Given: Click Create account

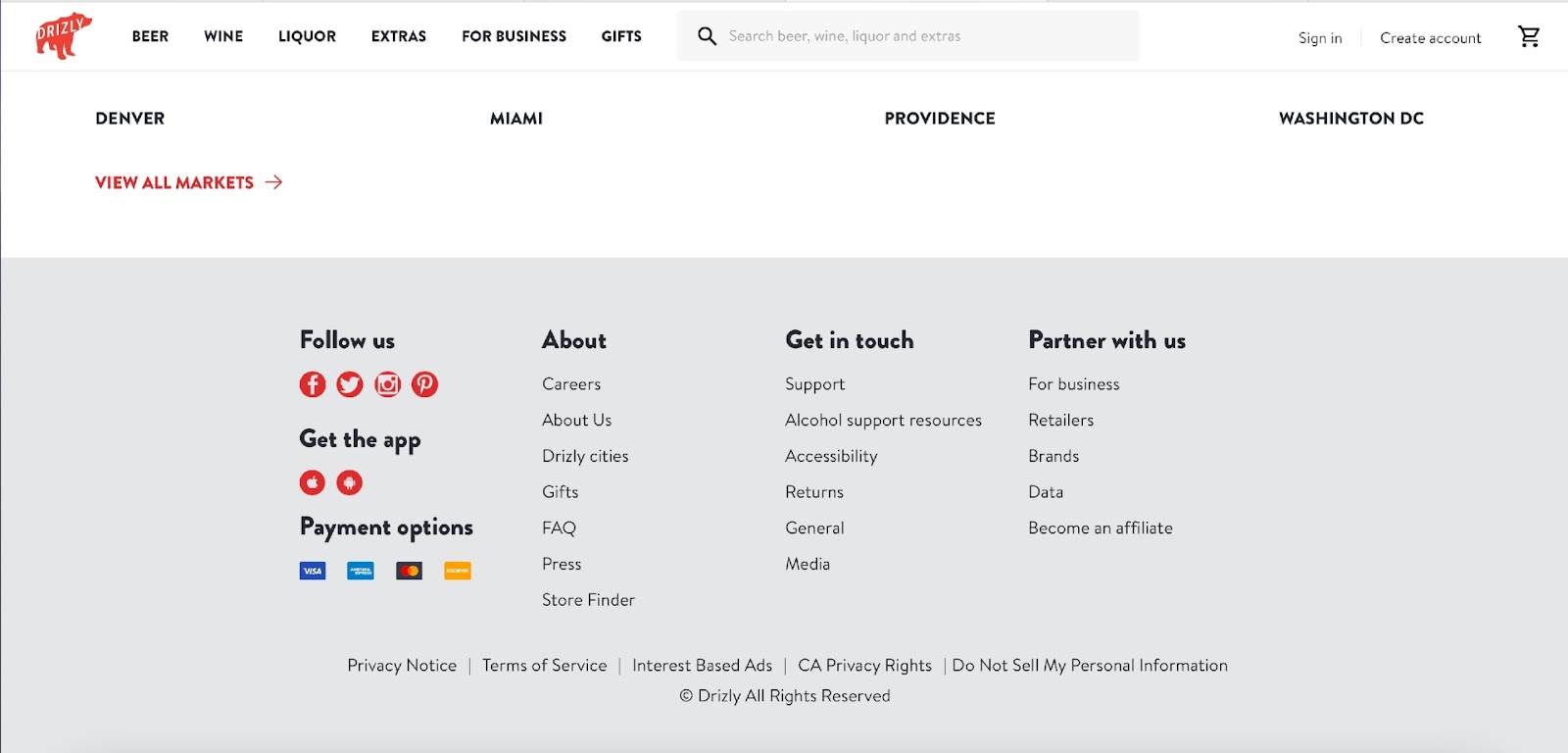Looking at the screenshot, I should coord(1431,38).
